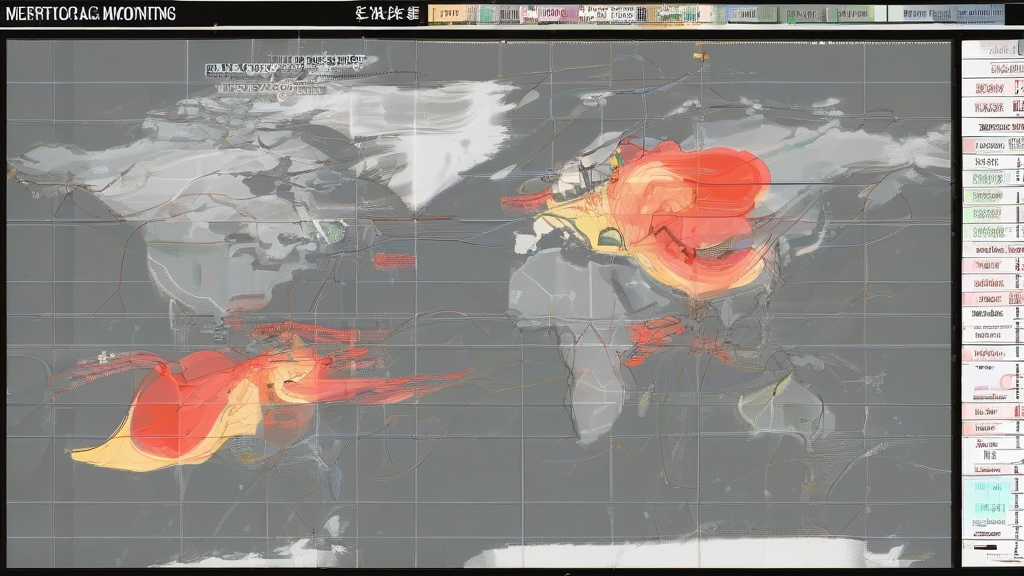The width and height of the screenshot is (1024, 576).
Task: Click the Africa landmass on the map
Action: (x=581, y=340)
